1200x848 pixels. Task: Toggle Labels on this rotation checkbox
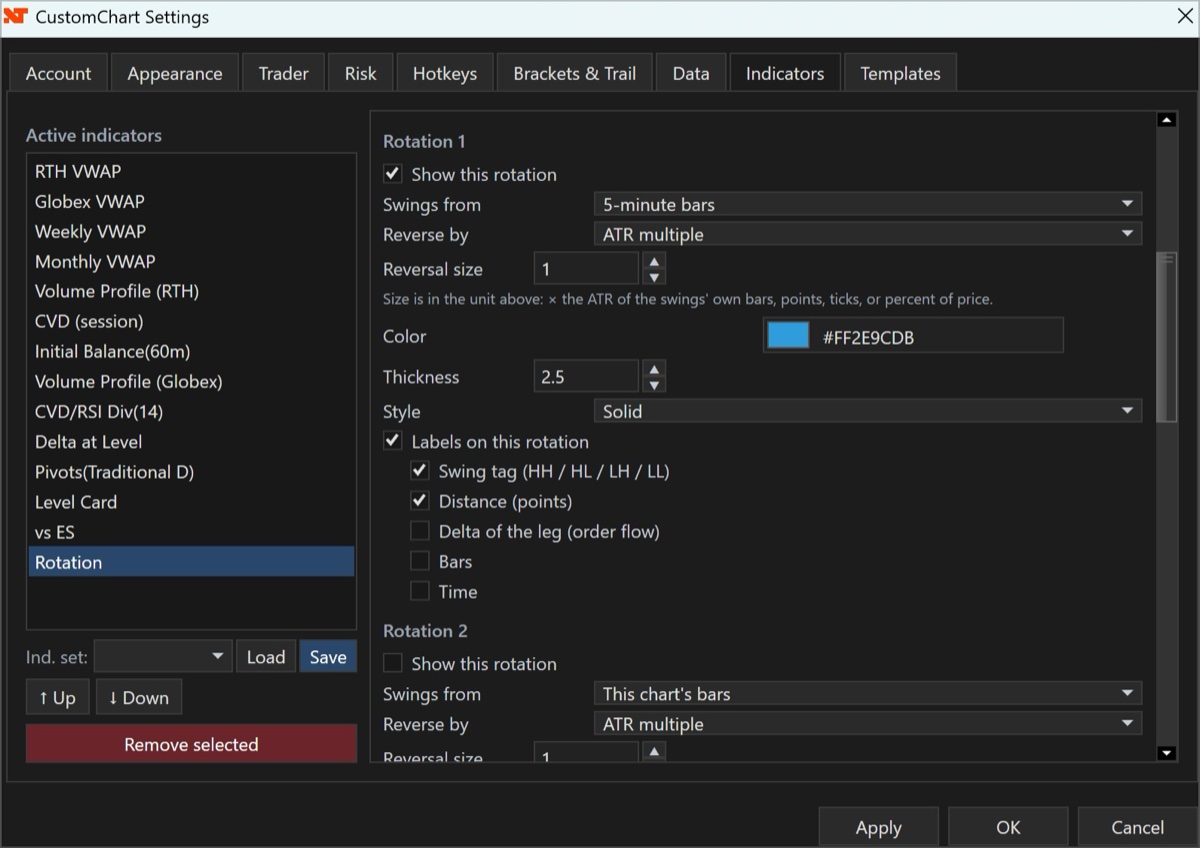point(393,441)
